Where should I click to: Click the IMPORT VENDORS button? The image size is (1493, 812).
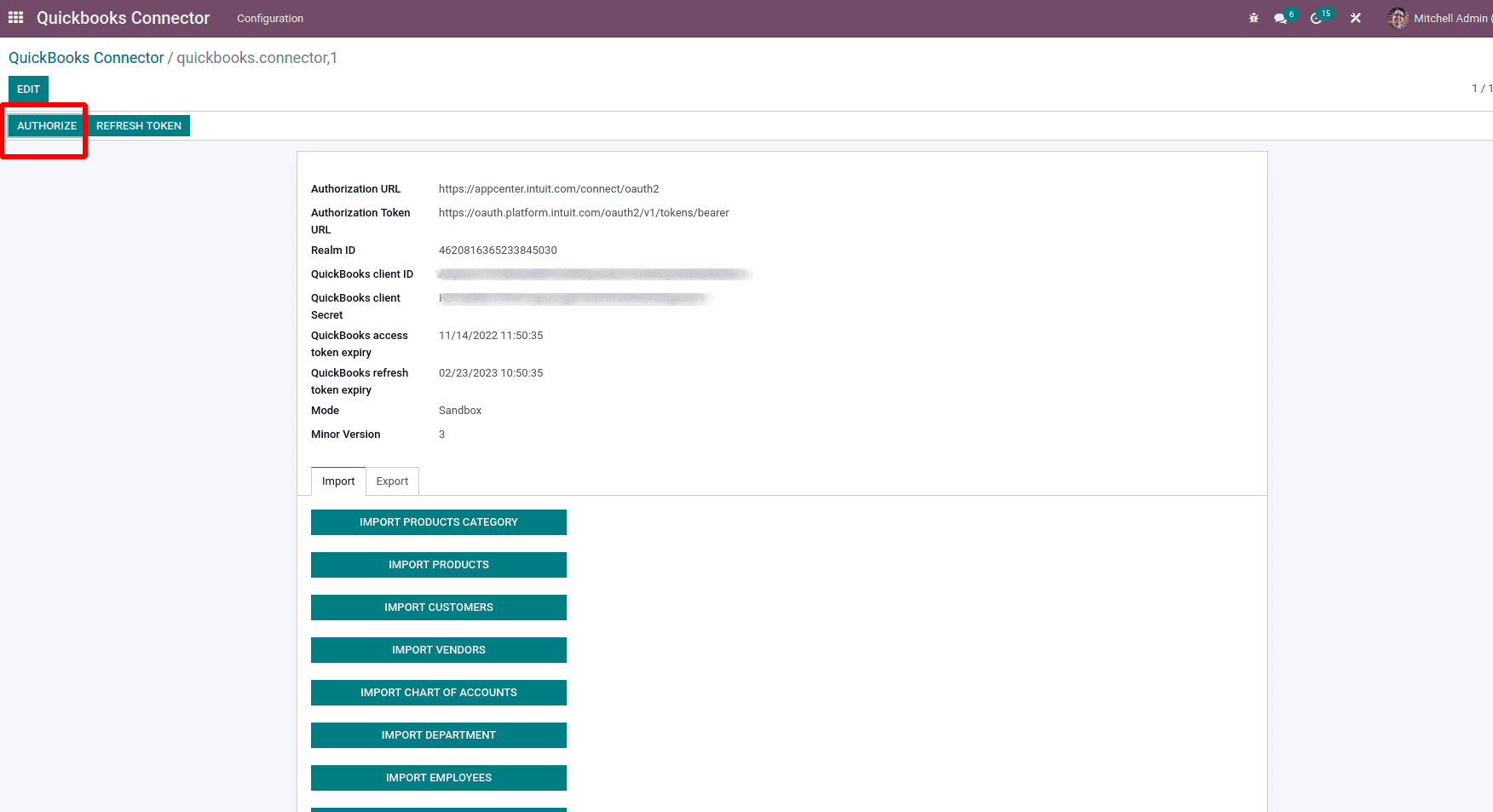point(439,650)
